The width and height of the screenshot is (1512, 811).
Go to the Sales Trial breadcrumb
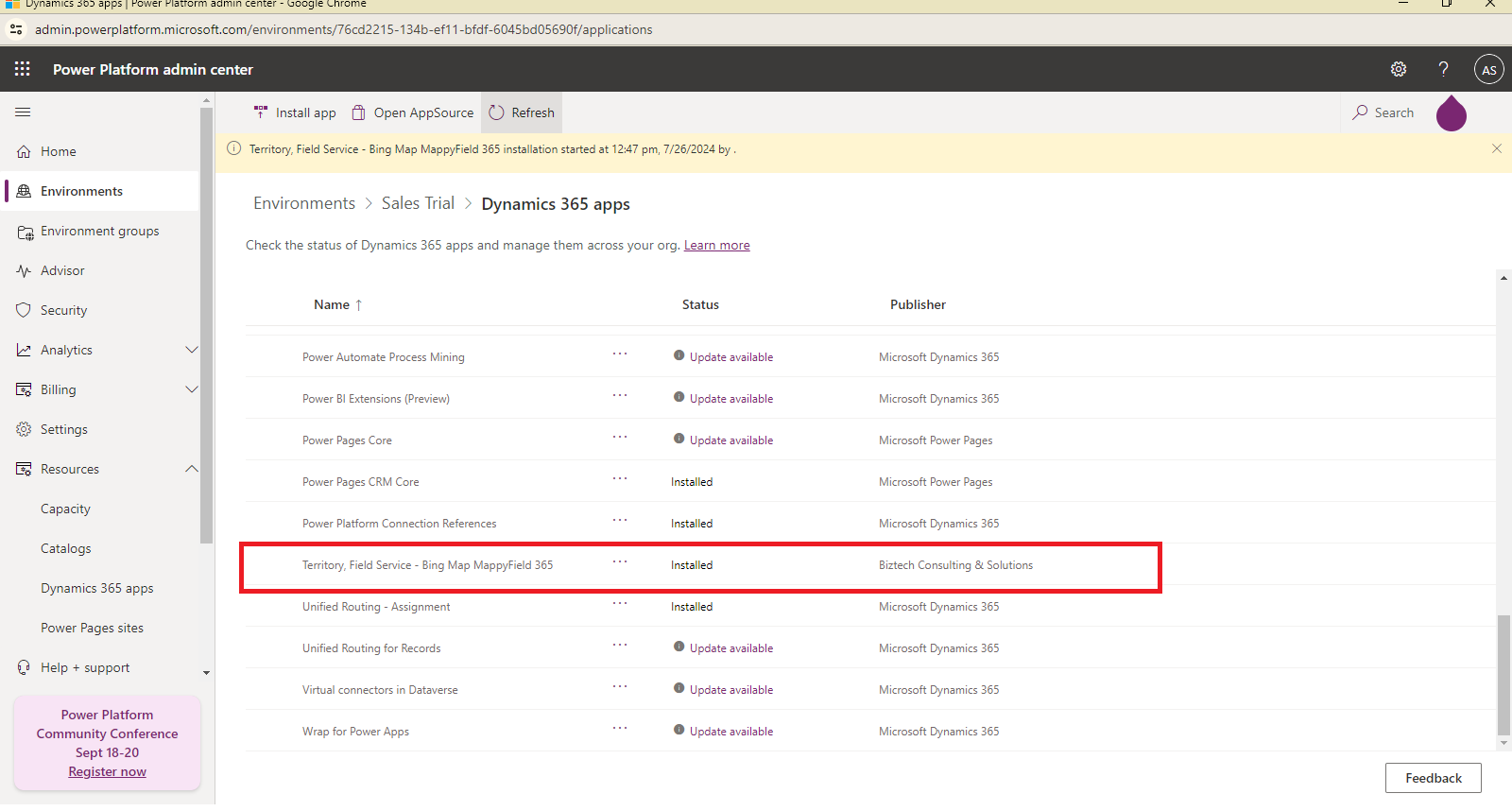pyautogui.click(x=418, y=203)
